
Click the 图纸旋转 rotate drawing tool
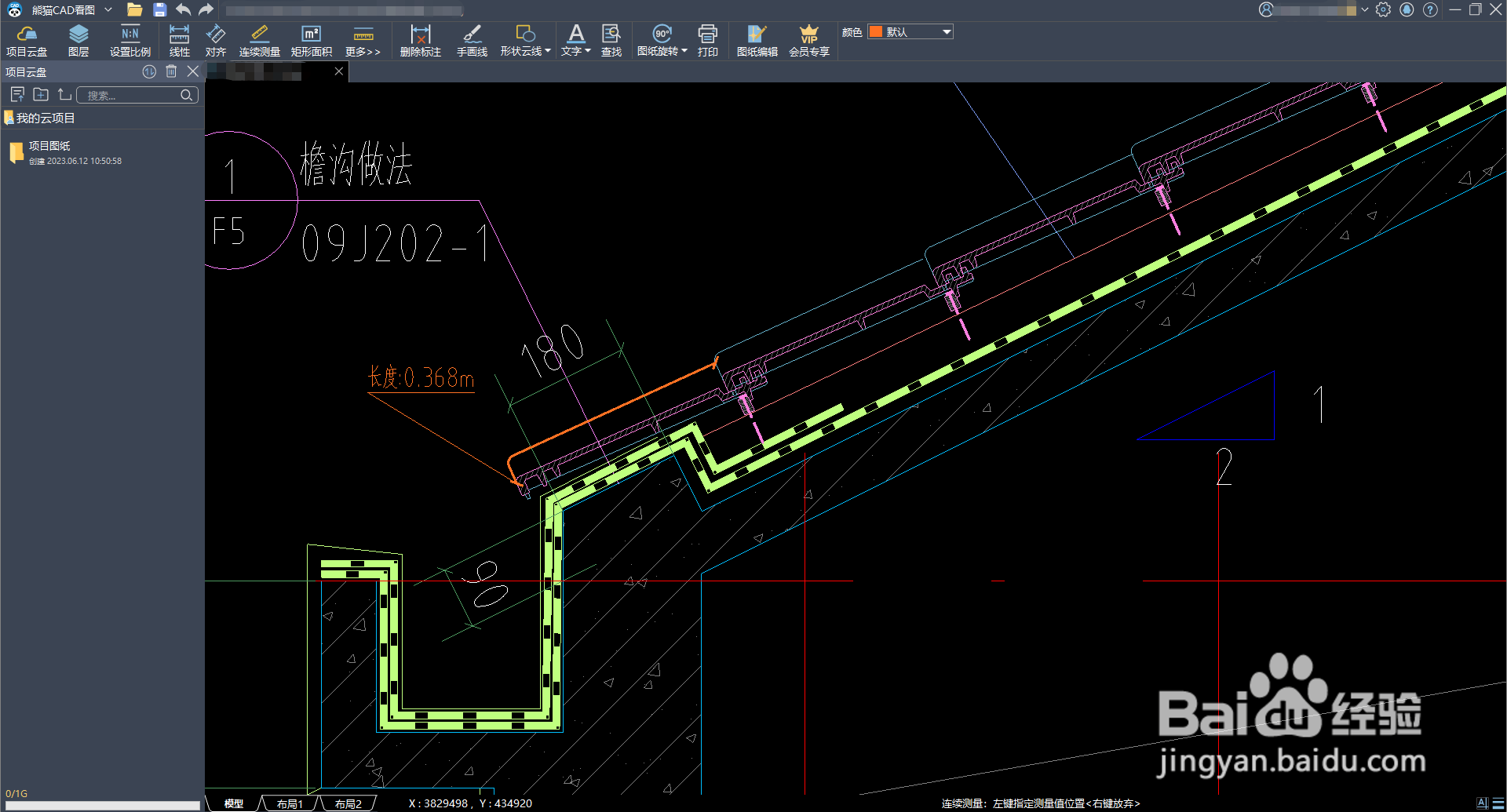[x=659, y=41]
